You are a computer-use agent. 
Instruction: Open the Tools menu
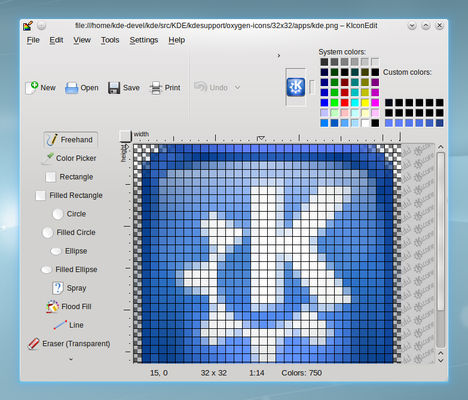coord(110,40)
